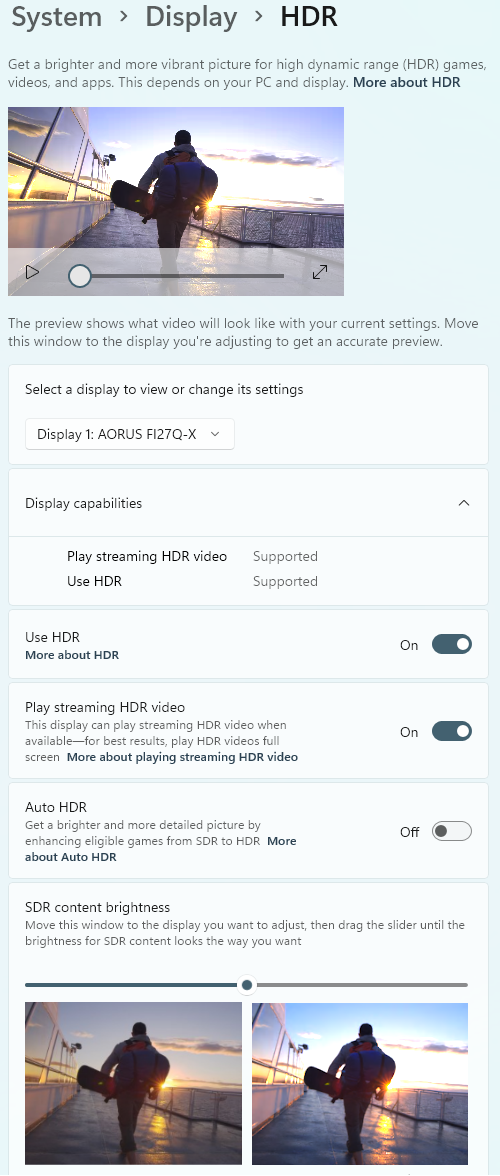Open More about HDR link in description

click(x=406, y=82)
